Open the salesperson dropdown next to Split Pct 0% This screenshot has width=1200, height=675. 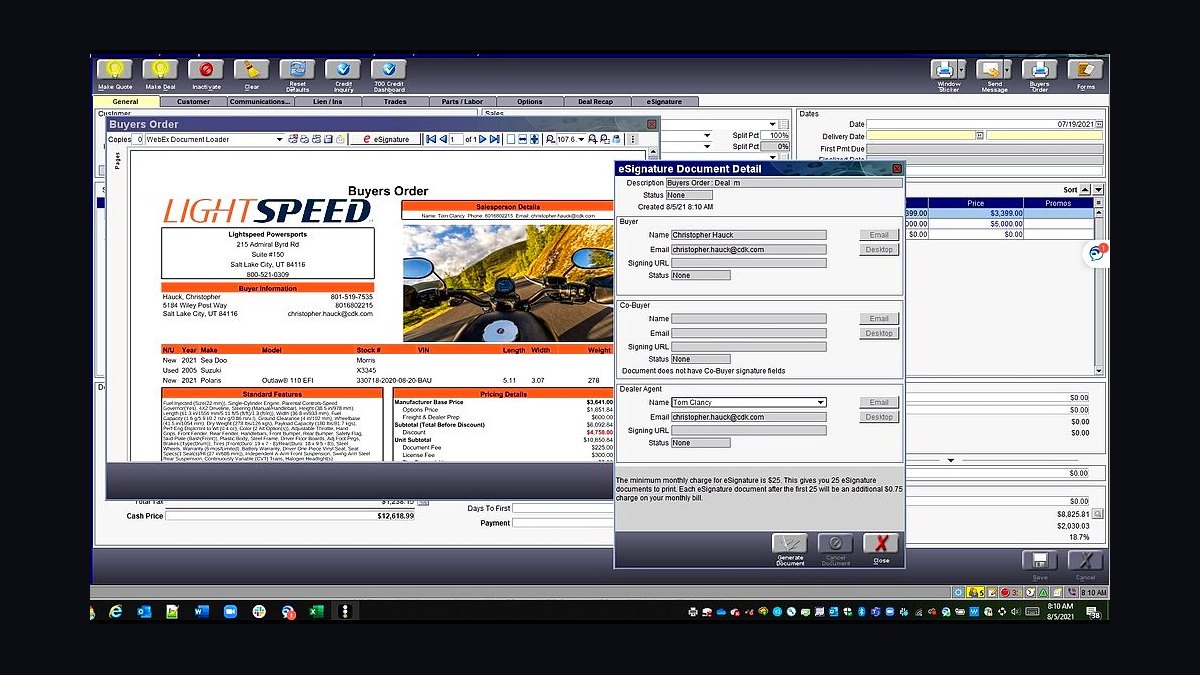click(x=707, y=146)
